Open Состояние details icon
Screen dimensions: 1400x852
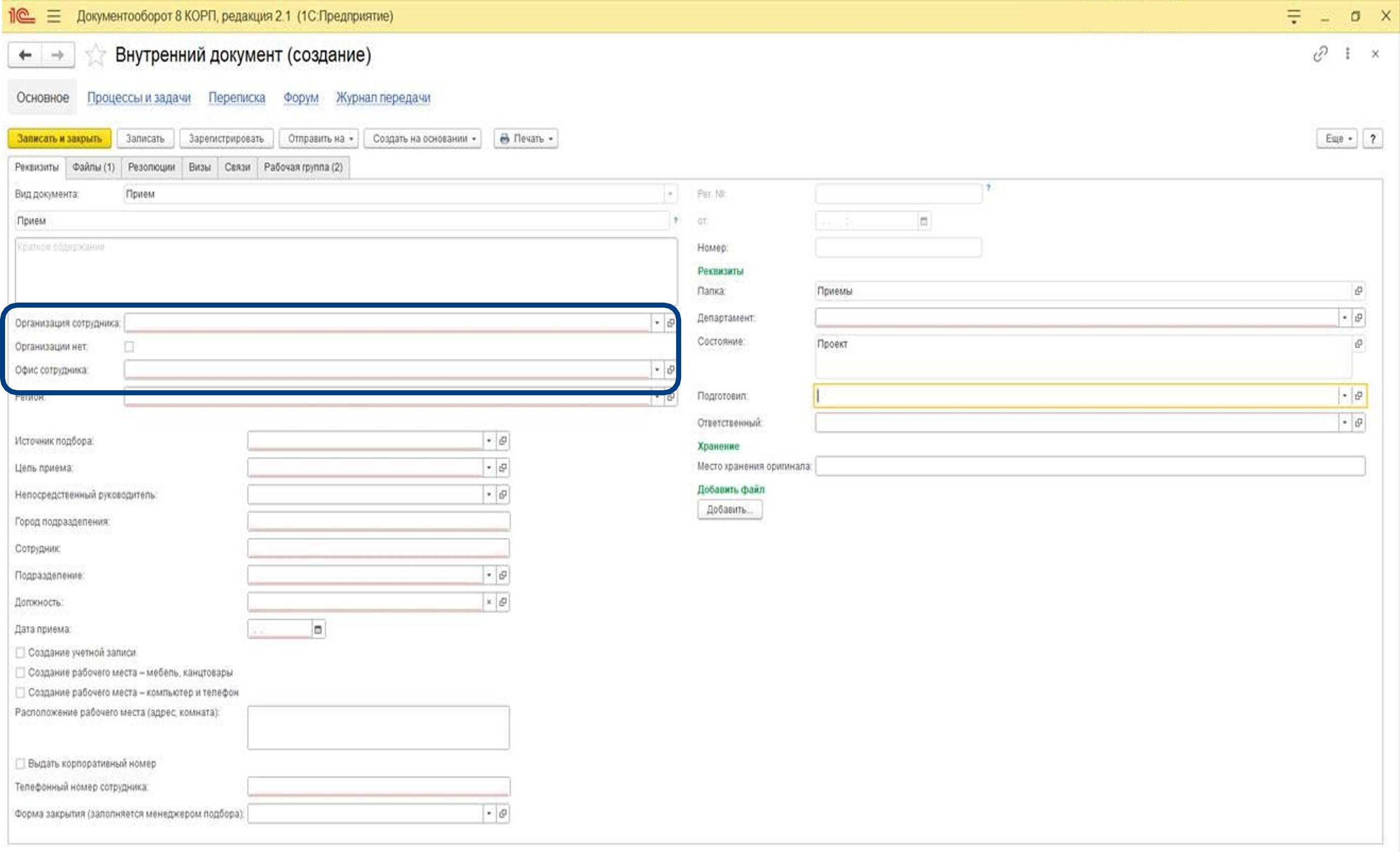coord(1358,344)
